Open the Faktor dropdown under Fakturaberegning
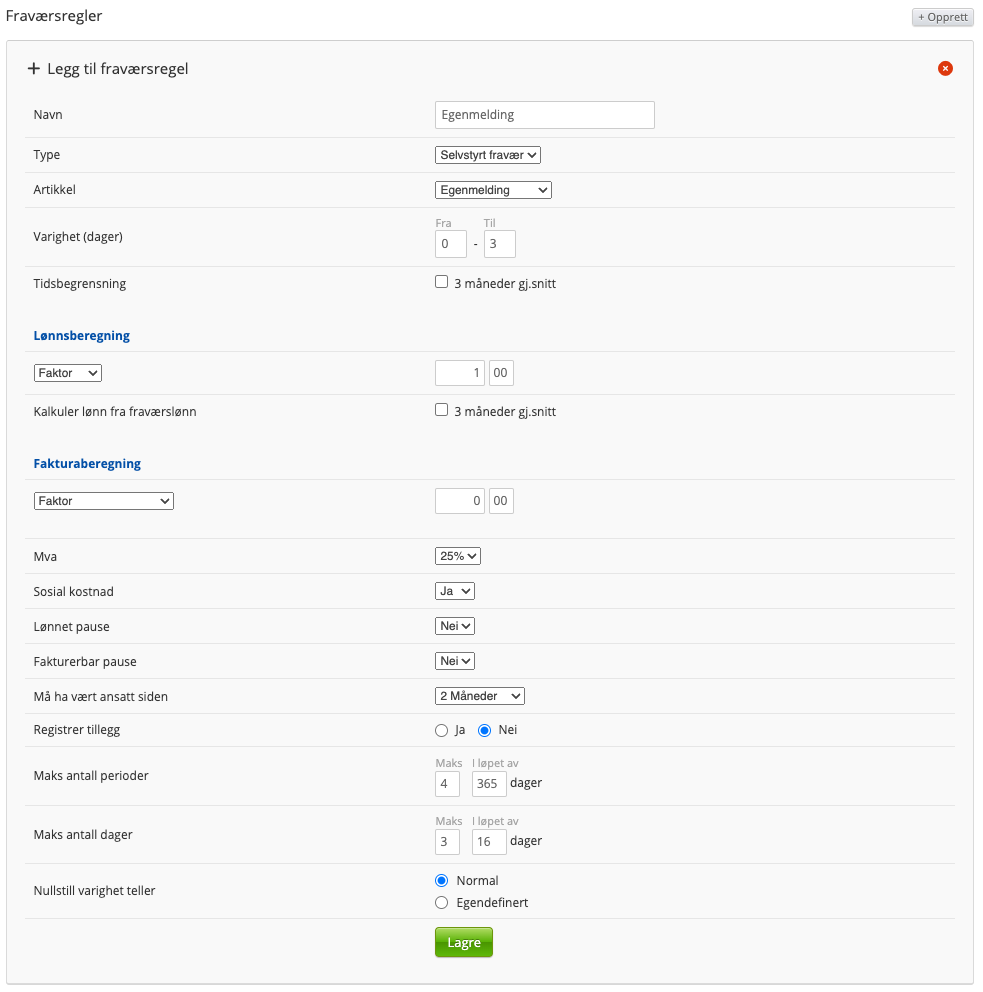The image size is (983, 992). 104,501
